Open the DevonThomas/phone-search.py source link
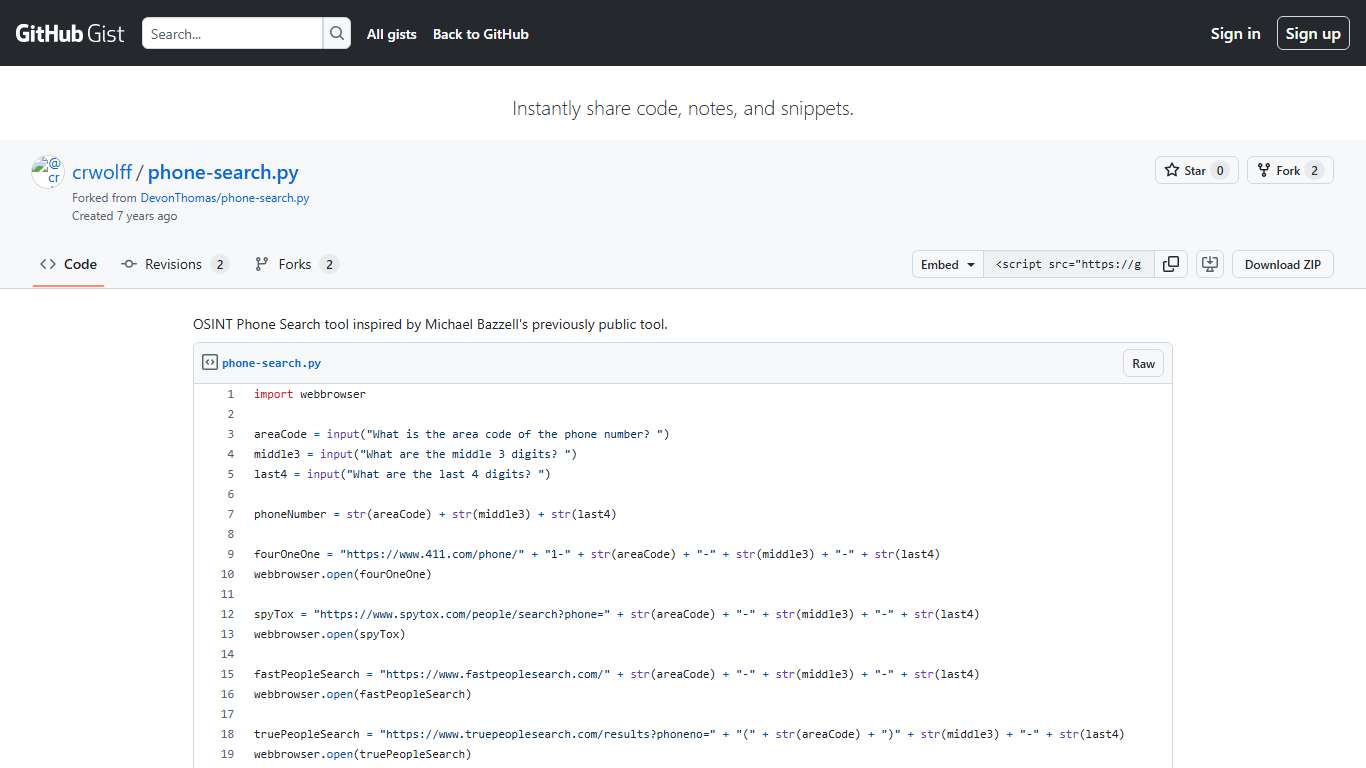Viewport: 1366px width, 768px height. 225,197
